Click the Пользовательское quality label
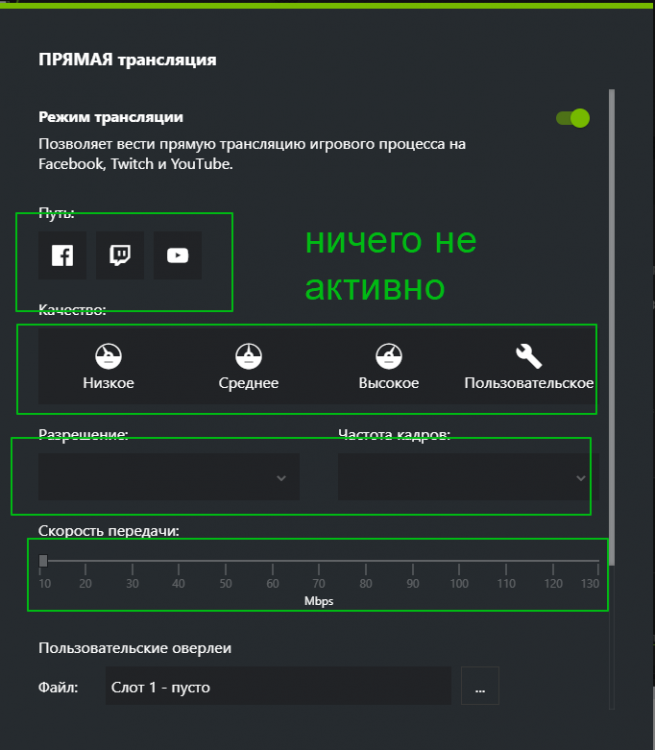The height and width of the screenshot is (750, 655). (x=529, y=383)
